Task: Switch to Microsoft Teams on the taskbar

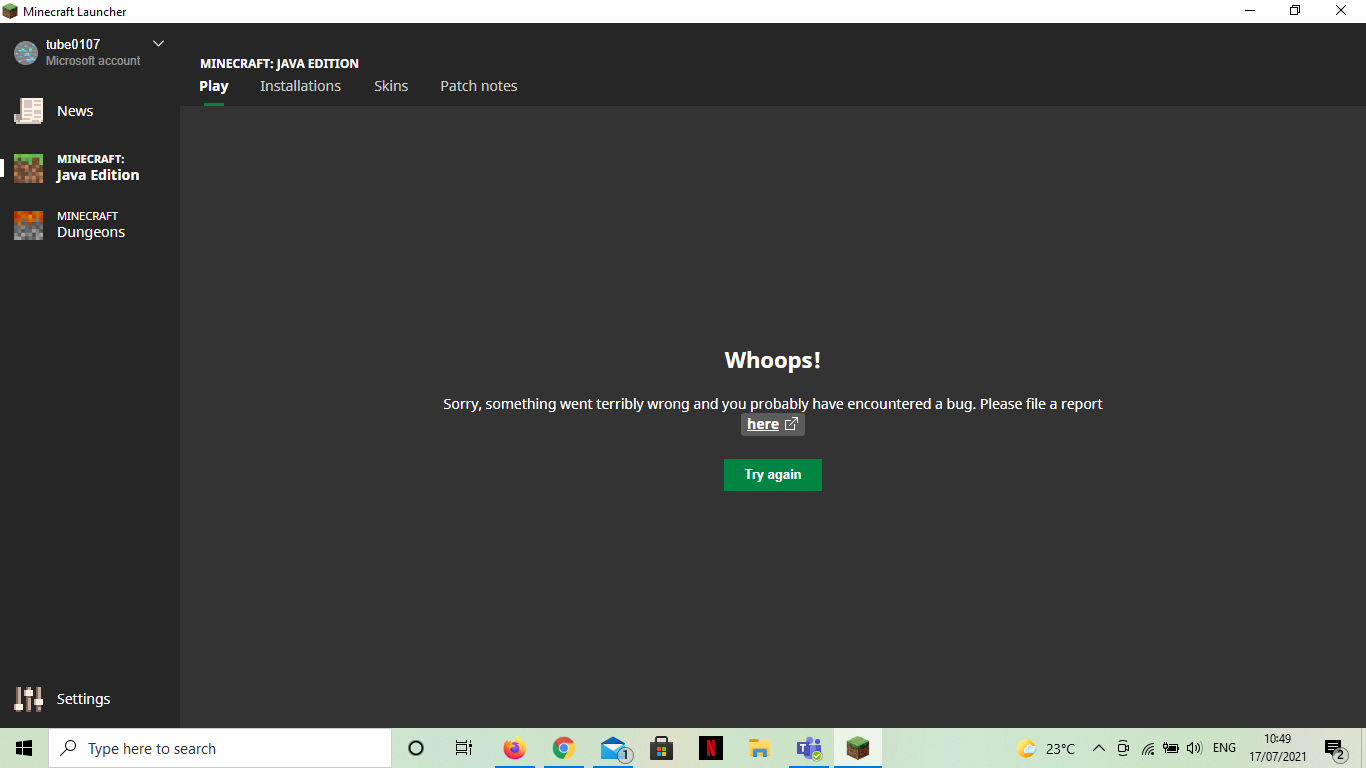Action: point(809,748)
